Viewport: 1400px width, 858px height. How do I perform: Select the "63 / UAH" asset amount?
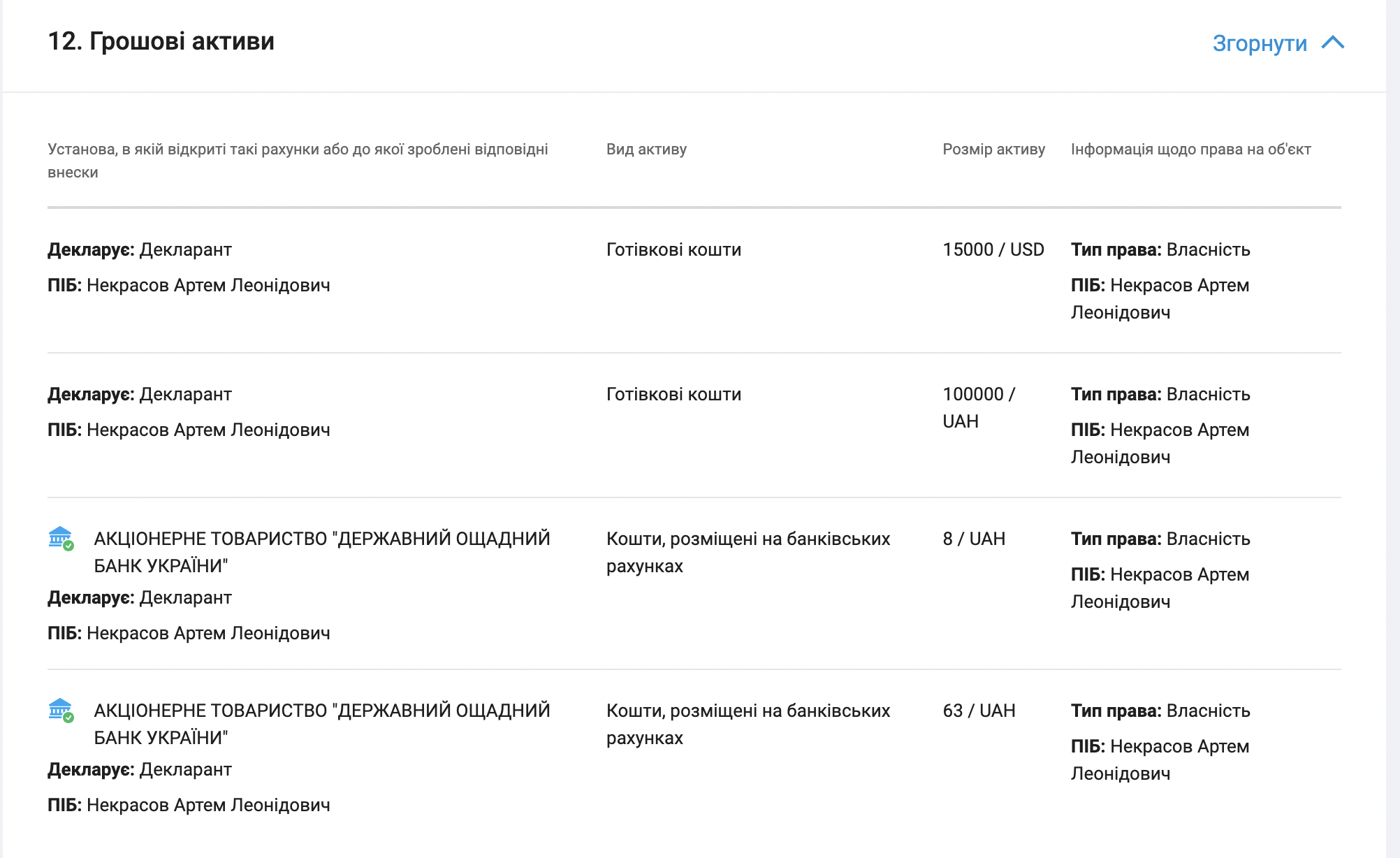979,711
